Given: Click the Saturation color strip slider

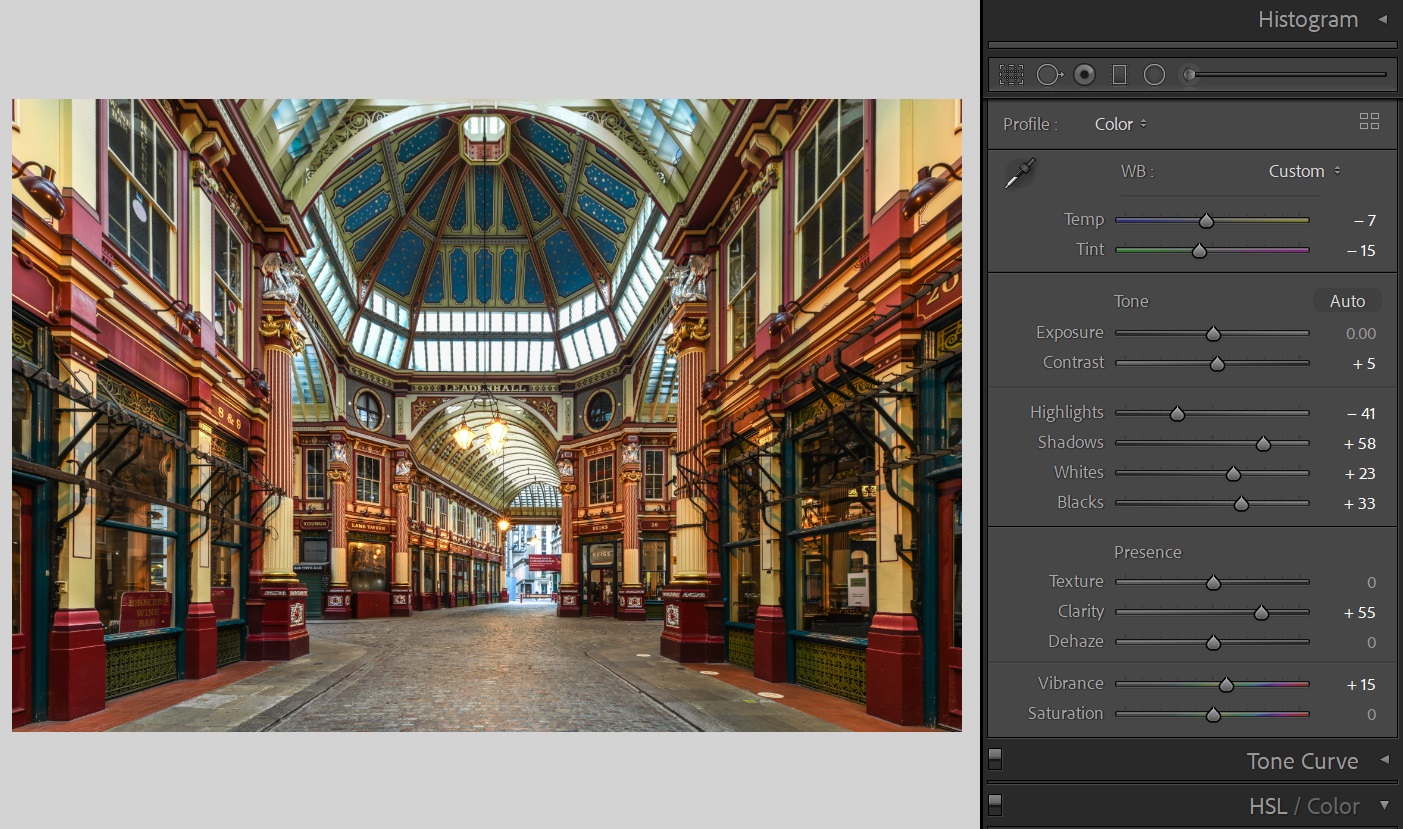Looking at the screenshot, I should click(1213, 714).
